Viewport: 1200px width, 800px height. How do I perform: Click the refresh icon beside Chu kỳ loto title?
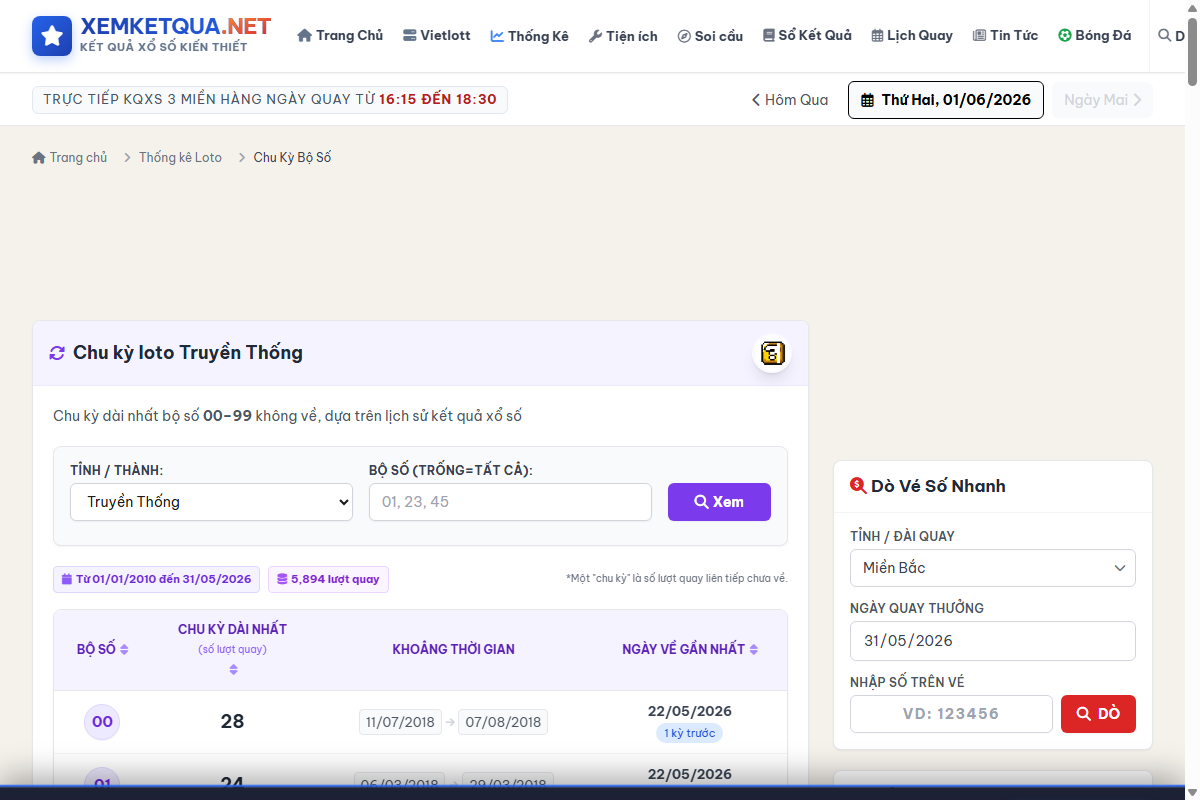[57, 353]
